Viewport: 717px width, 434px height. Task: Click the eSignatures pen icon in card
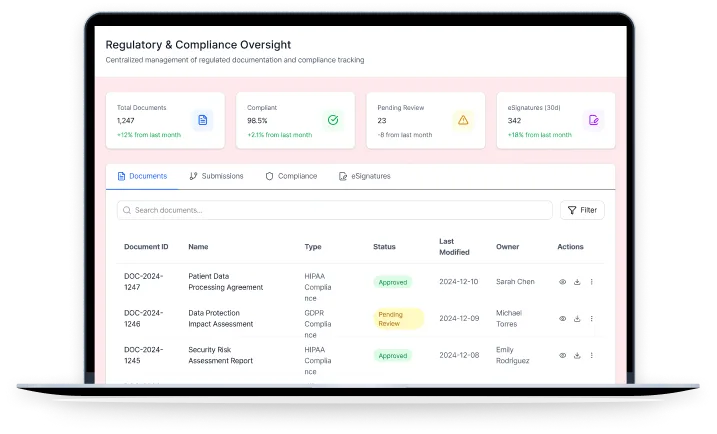tap(593, 120)
